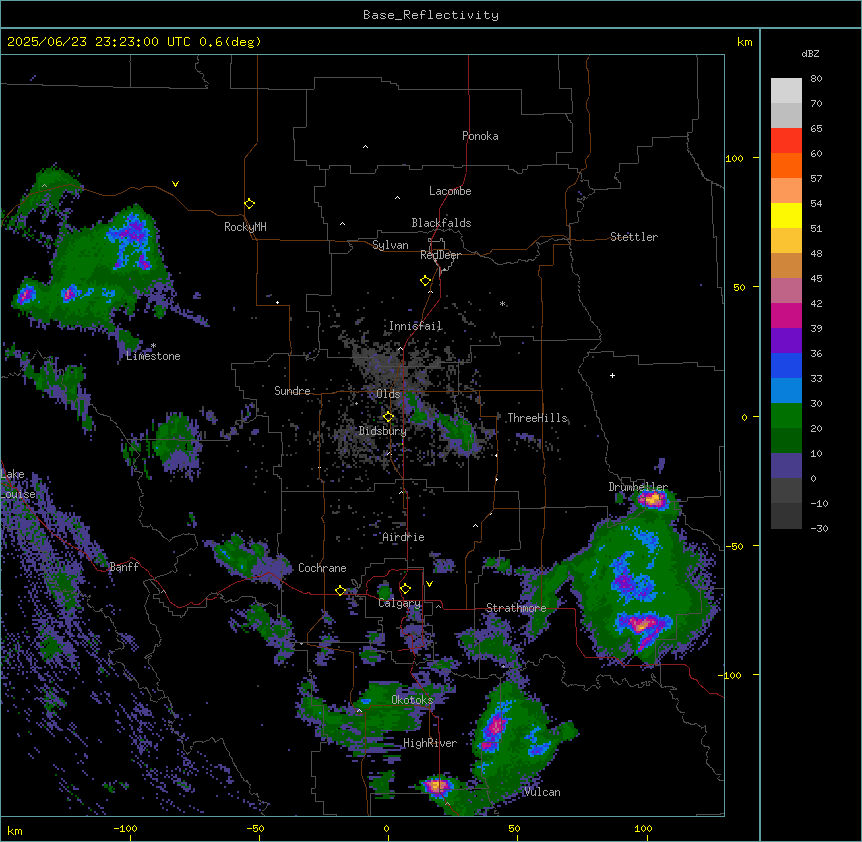Click the Lacombe city label
Screen dimensions: 862x842
[x=450, y=191]
